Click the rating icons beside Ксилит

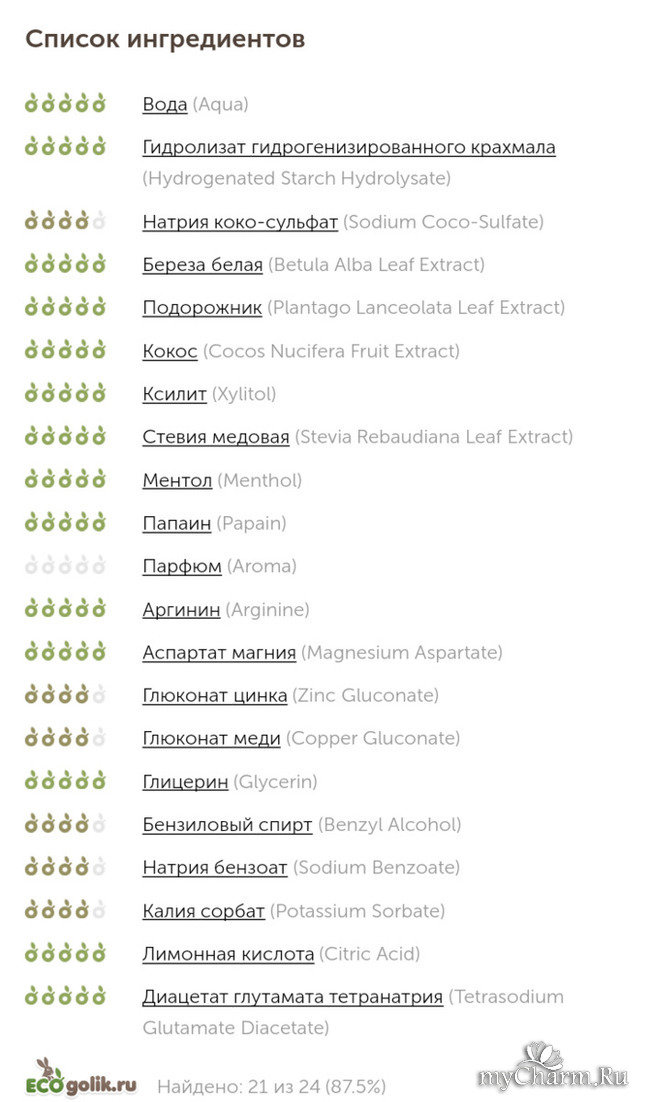[x=65, y=394]
